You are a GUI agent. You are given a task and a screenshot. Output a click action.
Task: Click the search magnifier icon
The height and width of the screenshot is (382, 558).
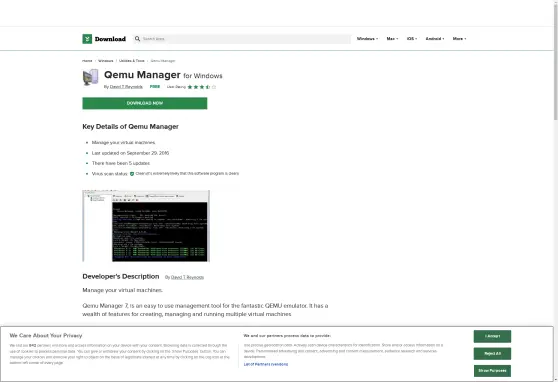tap(137, 38)
